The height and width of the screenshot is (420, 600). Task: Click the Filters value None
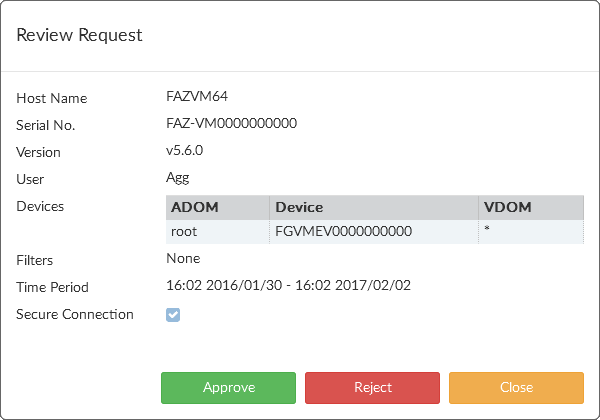tap(183, 258)
